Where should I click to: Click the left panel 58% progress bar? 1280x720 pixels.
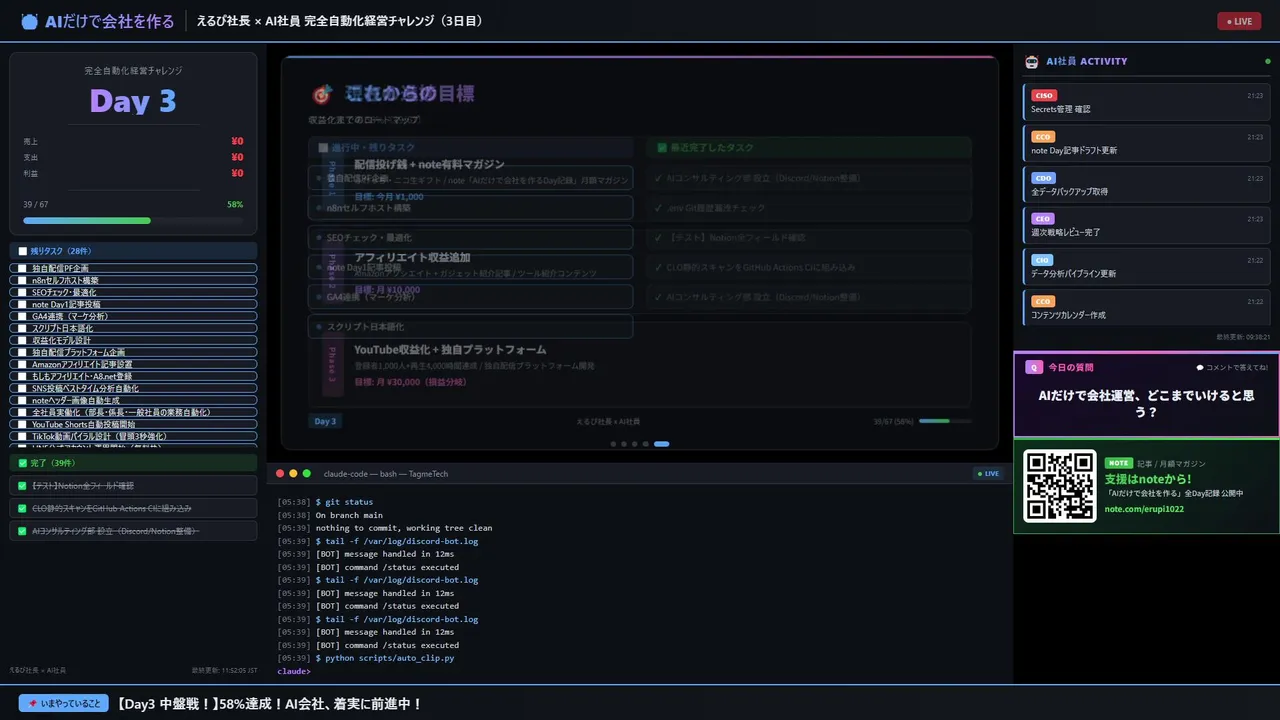click(x=133, y=220)
